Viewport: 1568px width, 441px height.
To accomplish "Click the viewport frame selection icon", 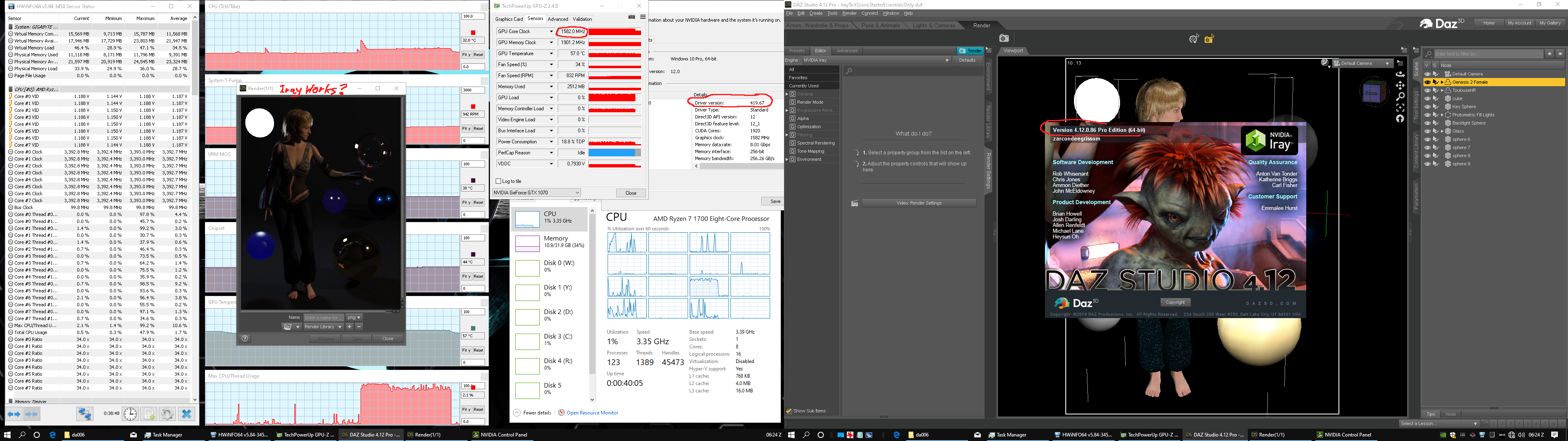I will point(1400,107).
